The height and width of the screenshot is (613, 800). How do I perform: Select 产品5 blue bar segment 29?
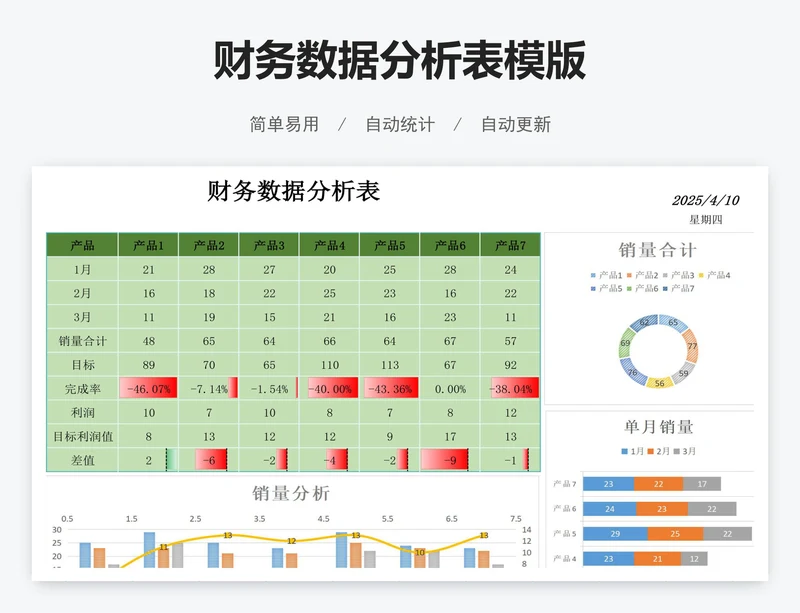[615, 534]
